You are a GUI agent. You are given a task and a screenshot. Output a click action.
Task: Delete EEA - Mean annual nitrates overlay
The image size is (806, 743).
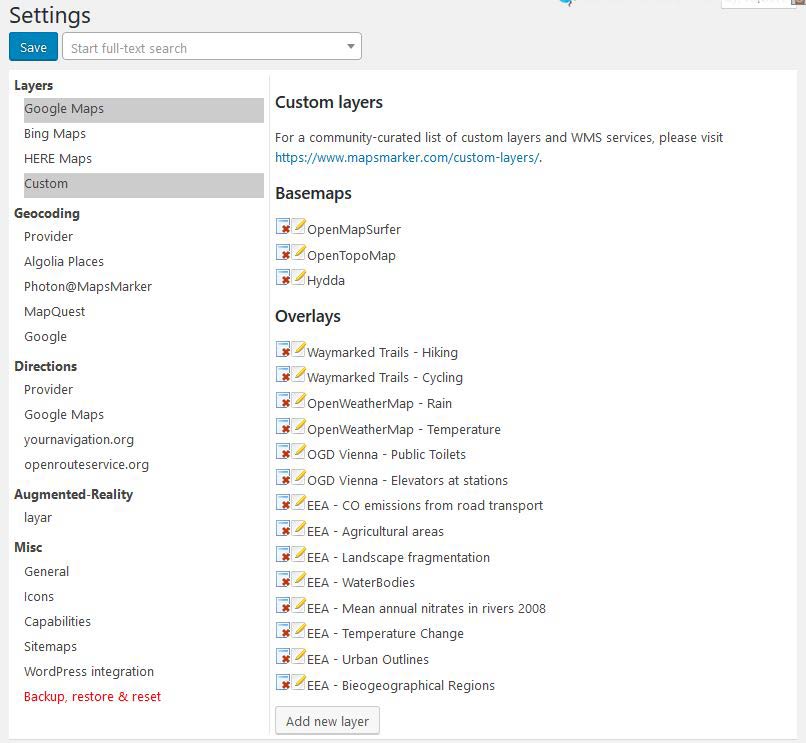[x=283, y=605]
